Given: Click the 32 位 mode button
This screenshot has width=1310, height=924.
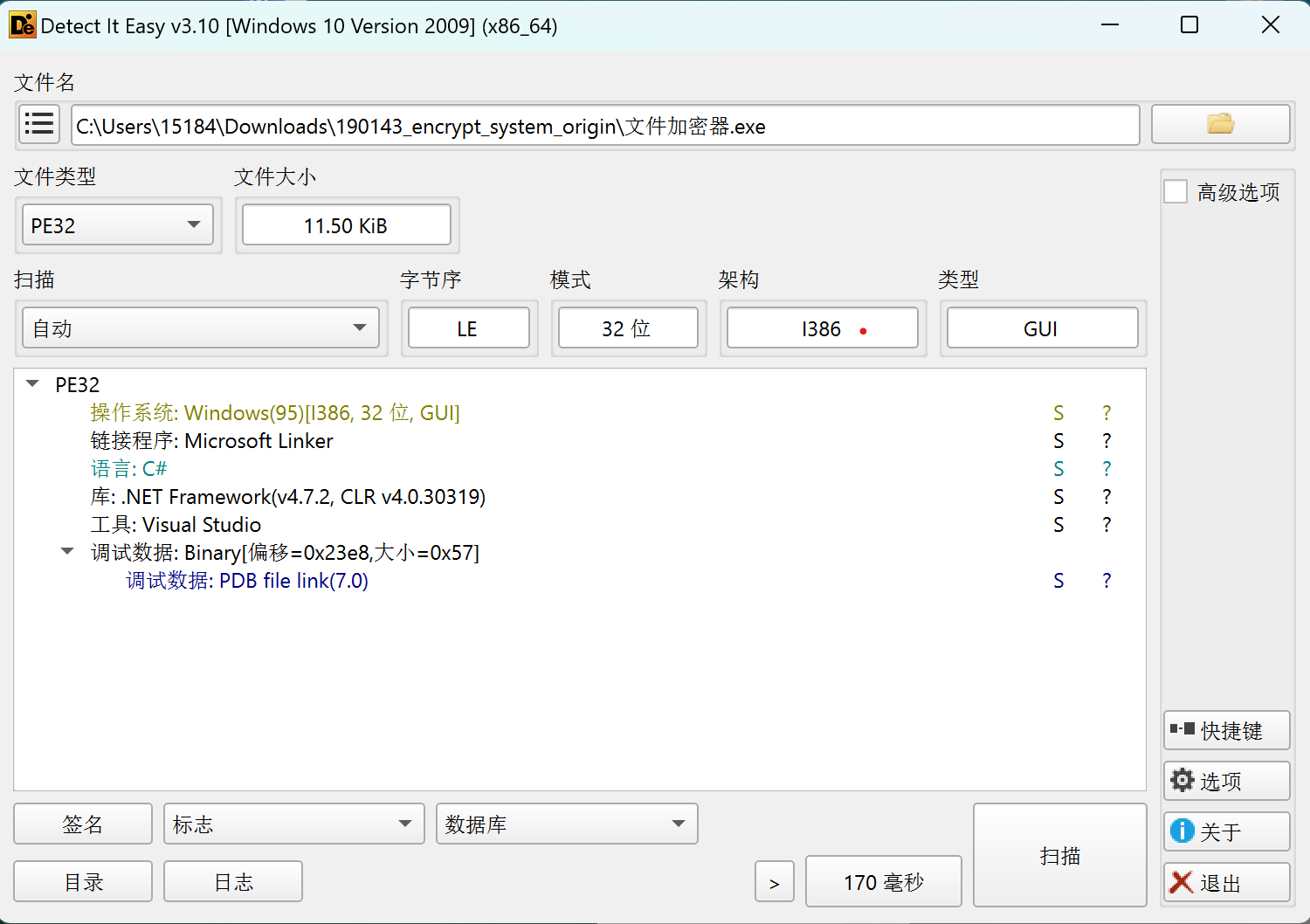Looking at the screenshot, I should 628,328.
